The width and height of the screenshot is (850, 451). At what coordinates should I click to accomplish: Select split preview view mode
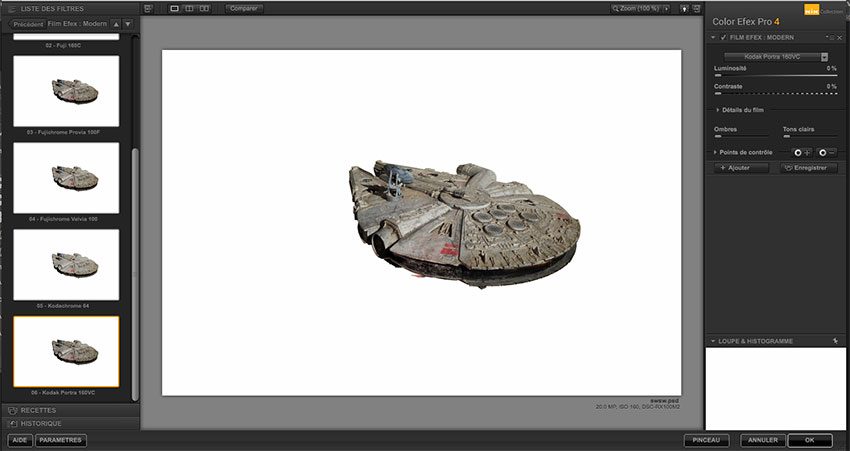coord(189,9)
